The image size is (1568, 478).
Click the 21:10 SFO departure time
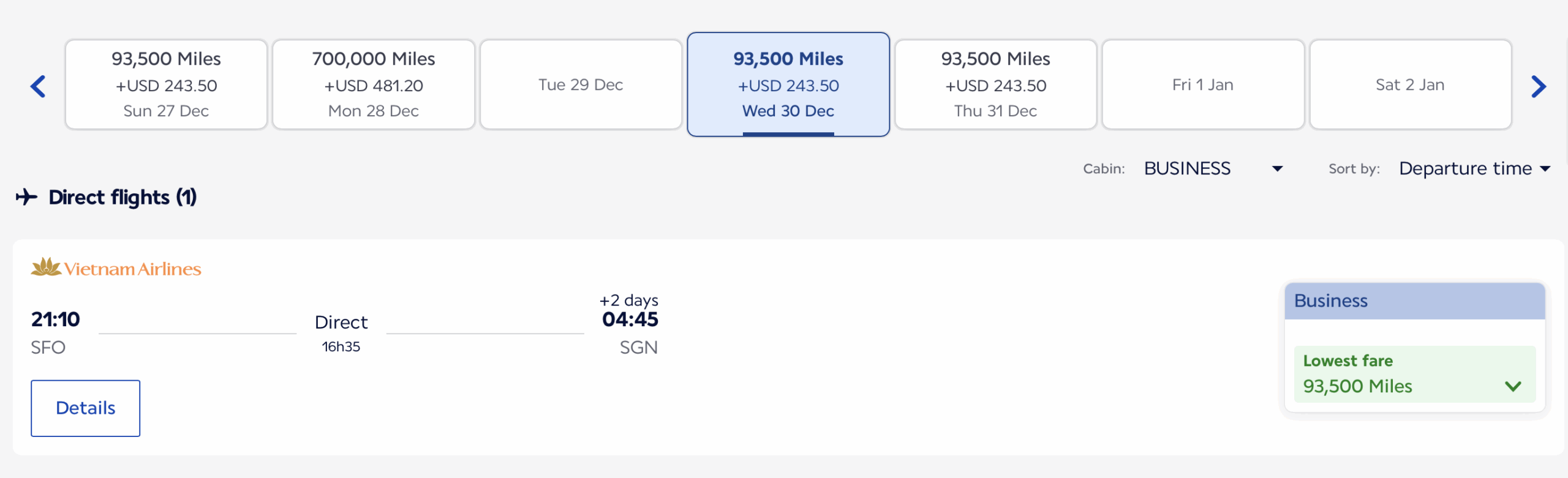tap(56, 319)
